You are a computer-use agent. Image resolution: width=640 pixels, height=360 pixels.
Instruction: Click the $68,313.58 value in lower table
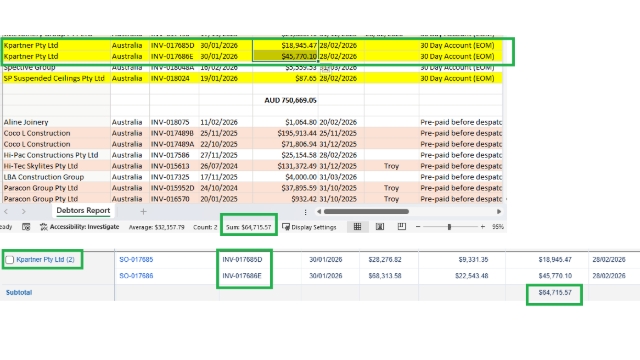[x=385, y=276]
